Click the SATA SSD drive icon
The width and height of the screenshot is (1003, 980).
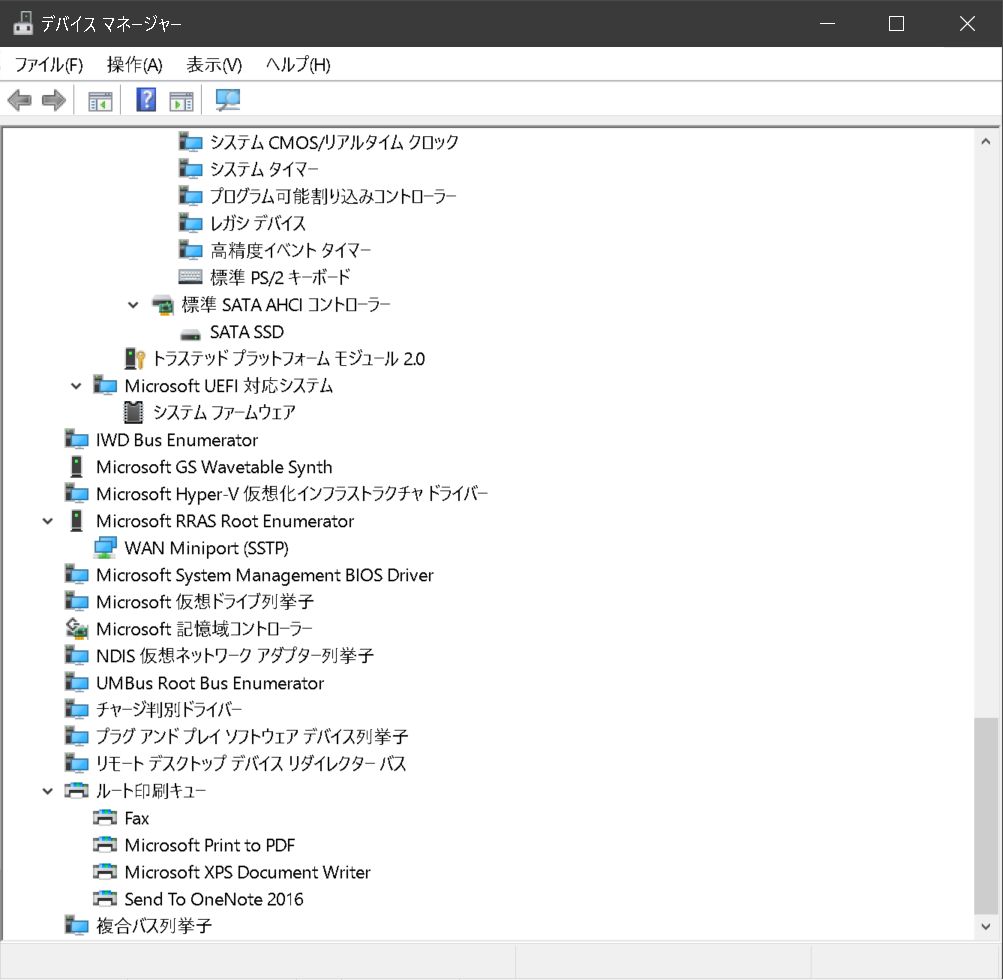pos(190,332)
